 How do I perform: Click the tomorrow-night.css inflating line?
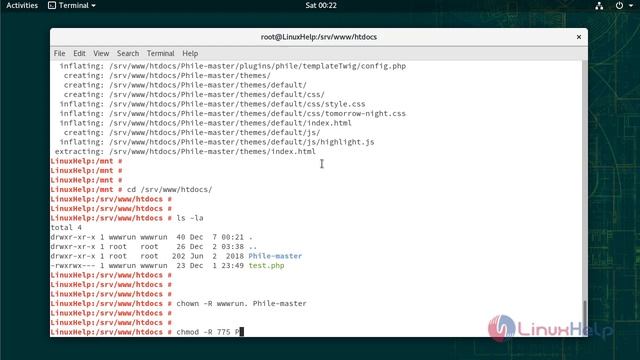click(233, 113)
